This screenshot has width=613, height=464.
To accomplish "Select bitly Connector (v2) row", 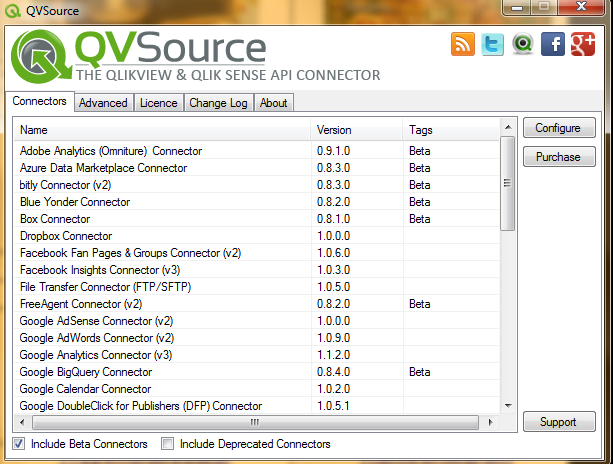I will pos(257,185).
